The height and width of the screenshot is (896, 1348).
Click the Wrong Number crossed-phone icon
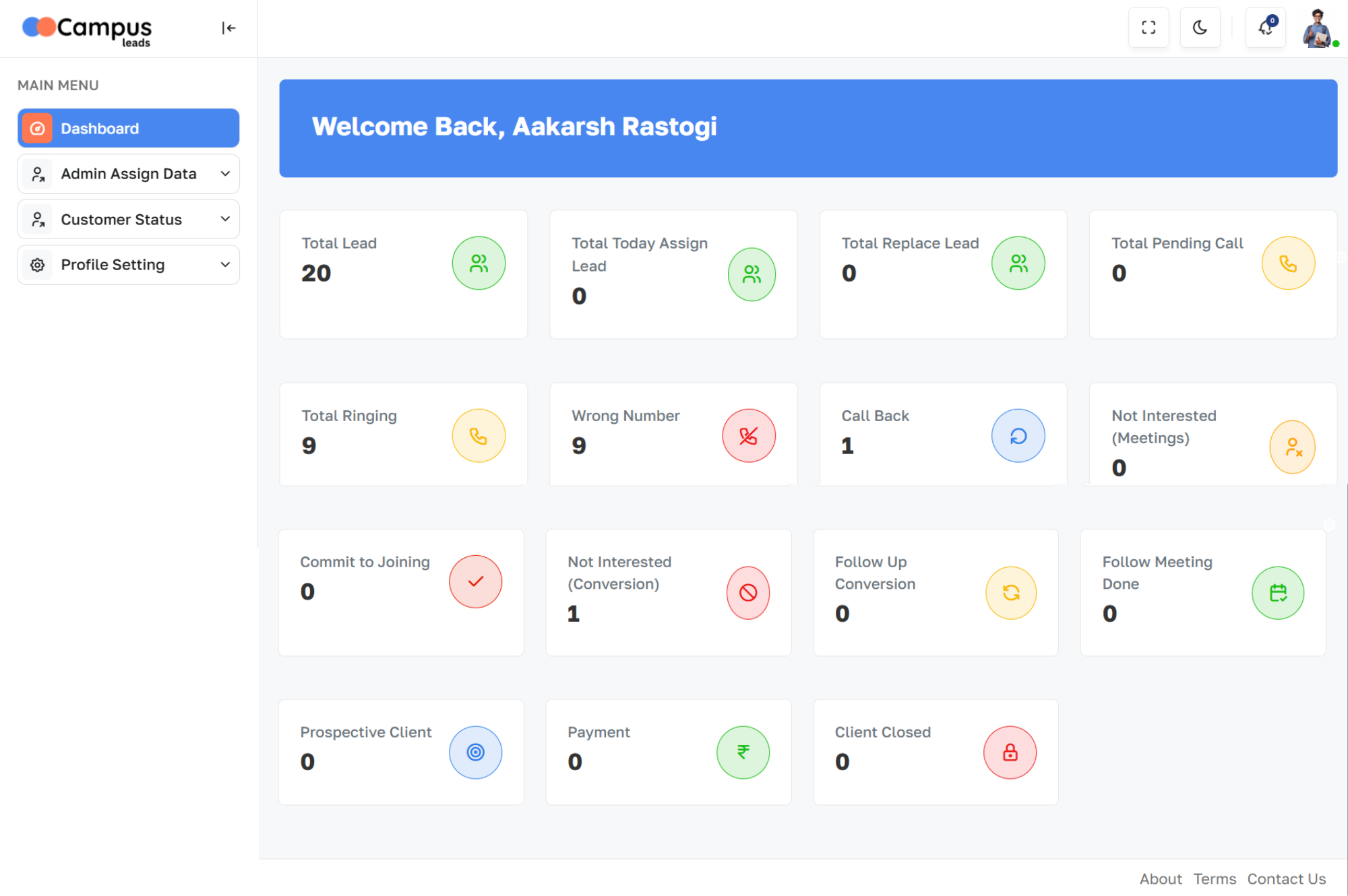pyautogui.click(x=748, y=436)
